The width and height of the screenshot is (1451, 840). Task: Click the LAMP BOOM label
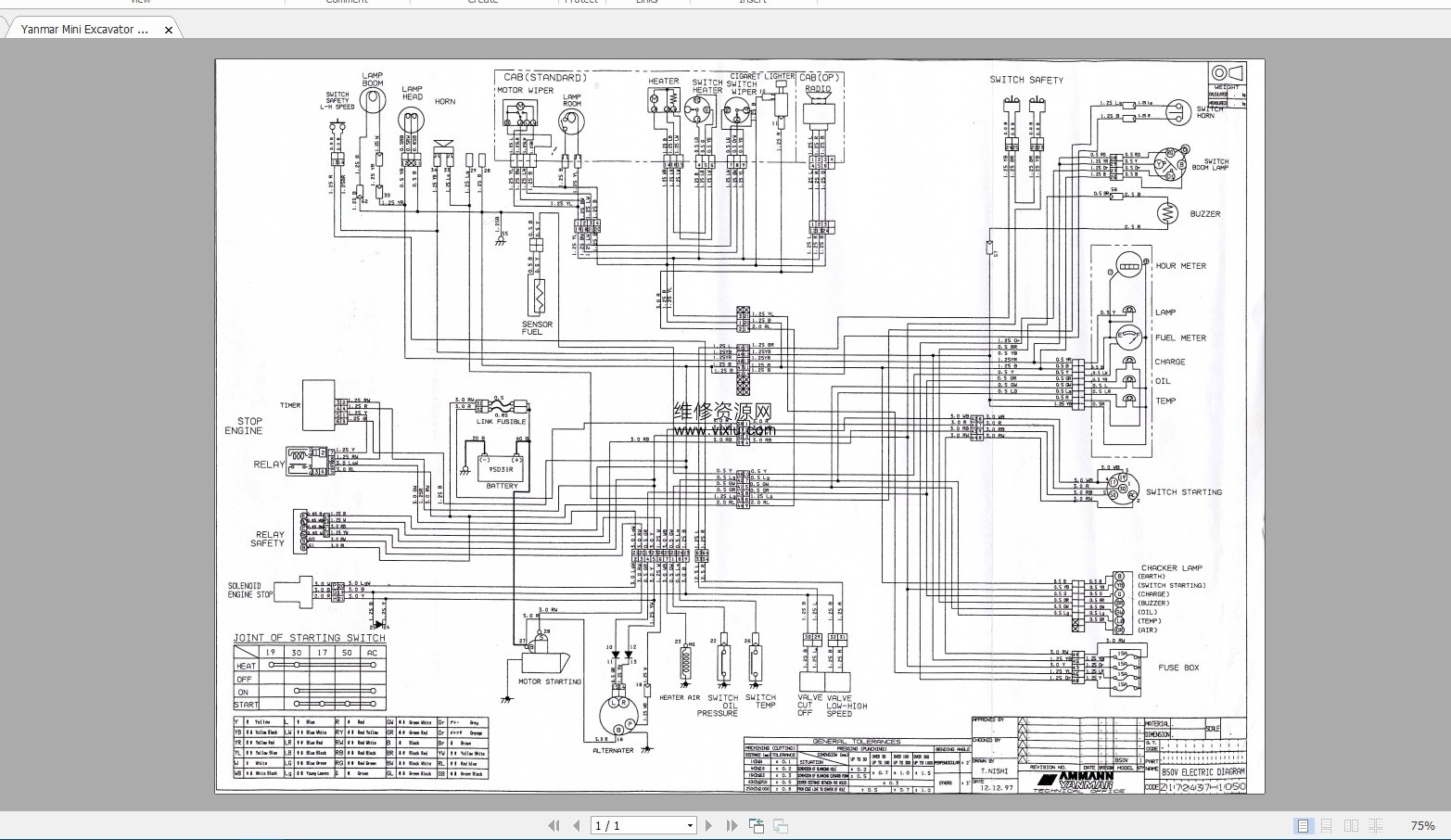coord(372,80)
